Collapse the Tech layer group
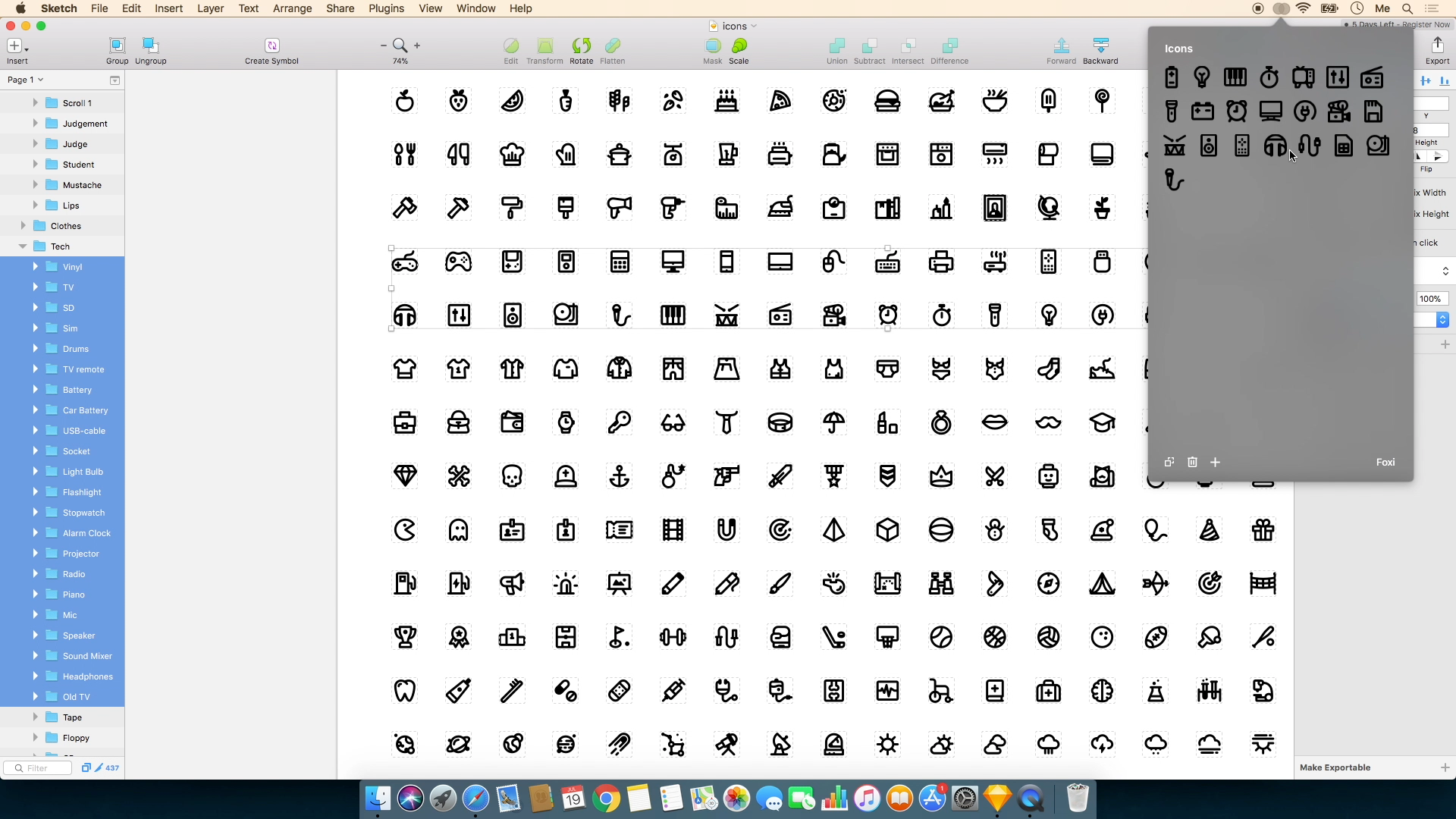 (23, 246)
